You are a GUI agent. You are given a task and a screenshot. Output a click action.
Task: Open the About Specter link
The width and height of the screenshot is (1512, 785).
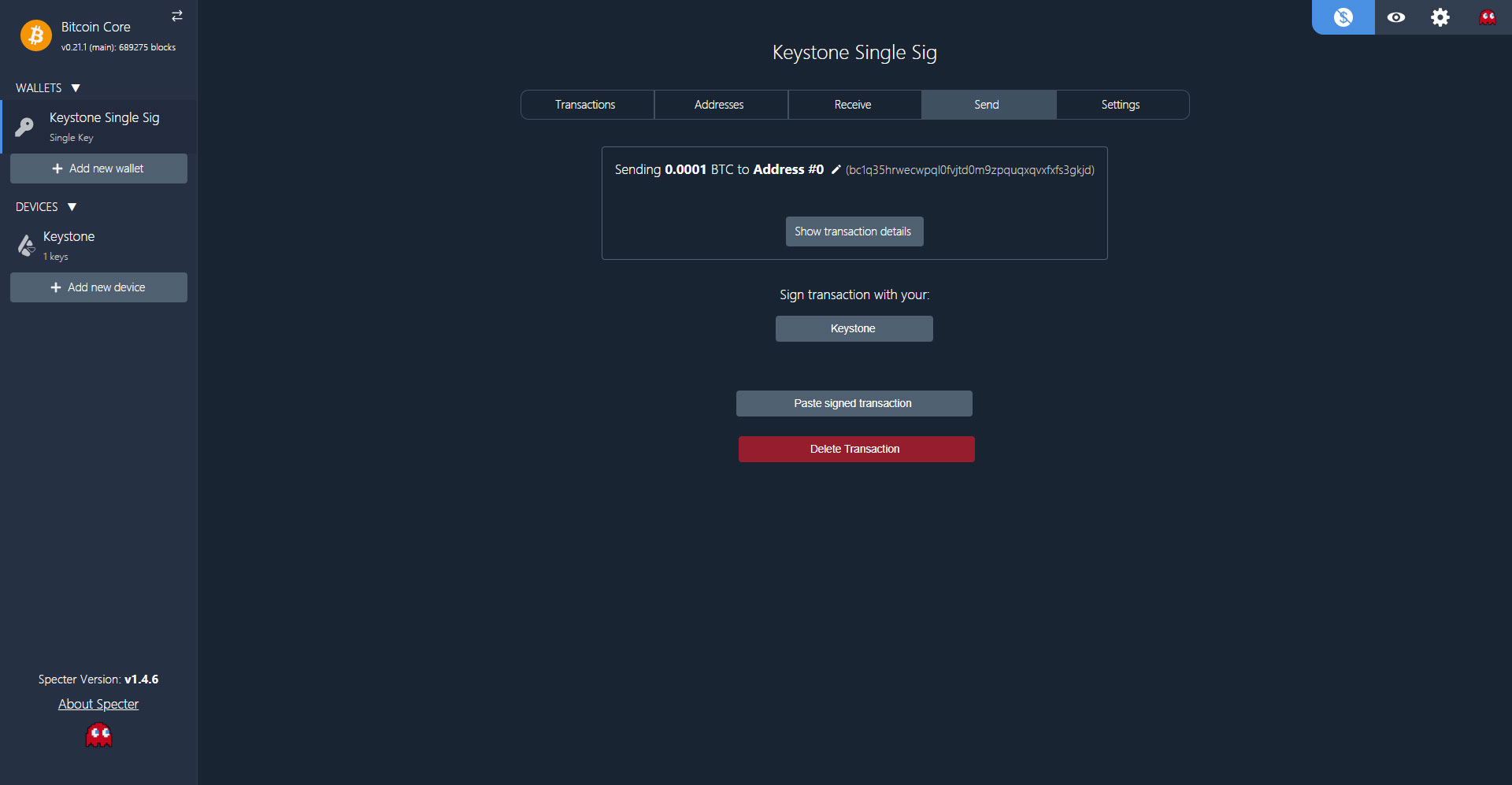pos(98,703)
